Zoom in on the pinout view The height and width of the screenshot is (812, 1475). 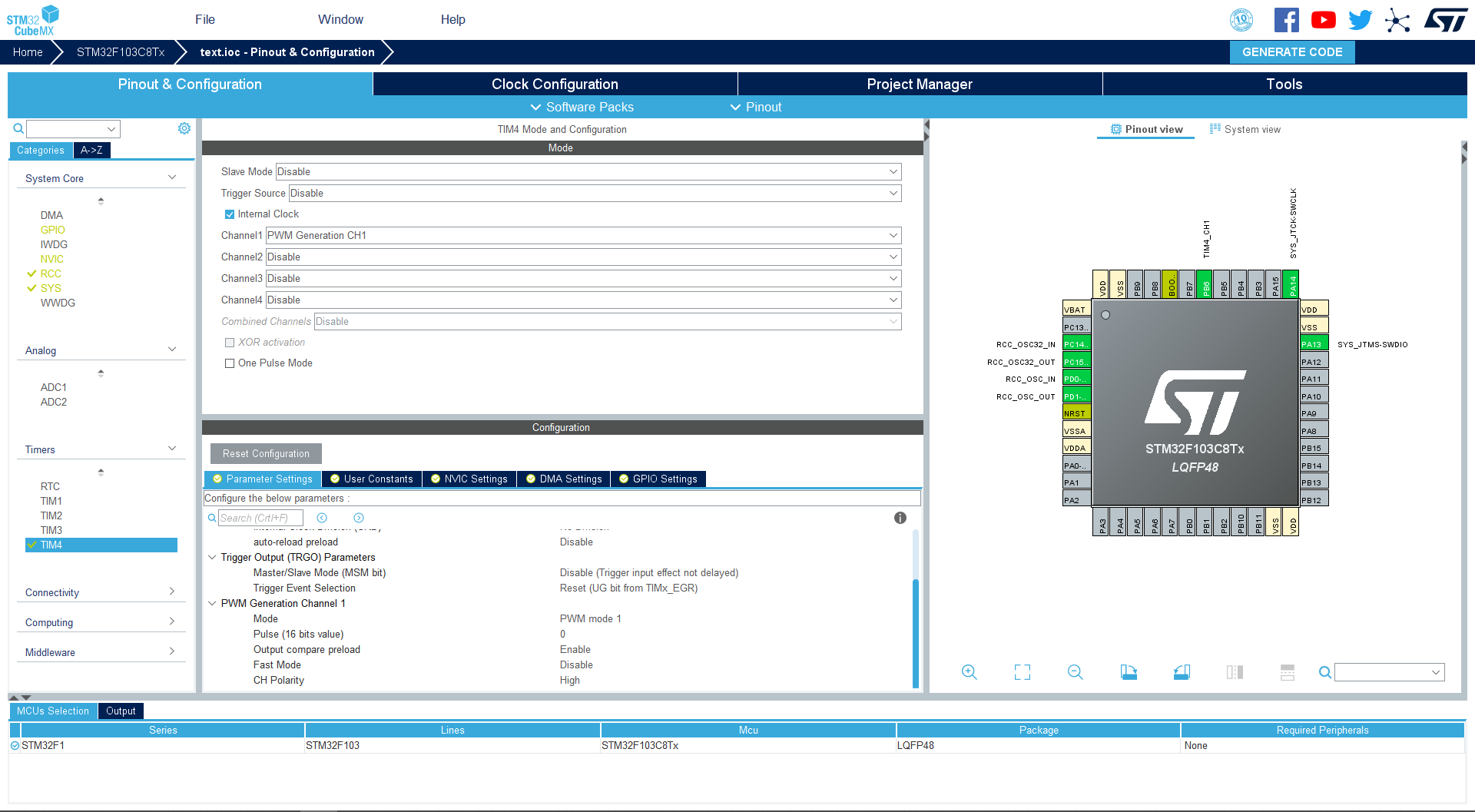(x=970, y=672)
